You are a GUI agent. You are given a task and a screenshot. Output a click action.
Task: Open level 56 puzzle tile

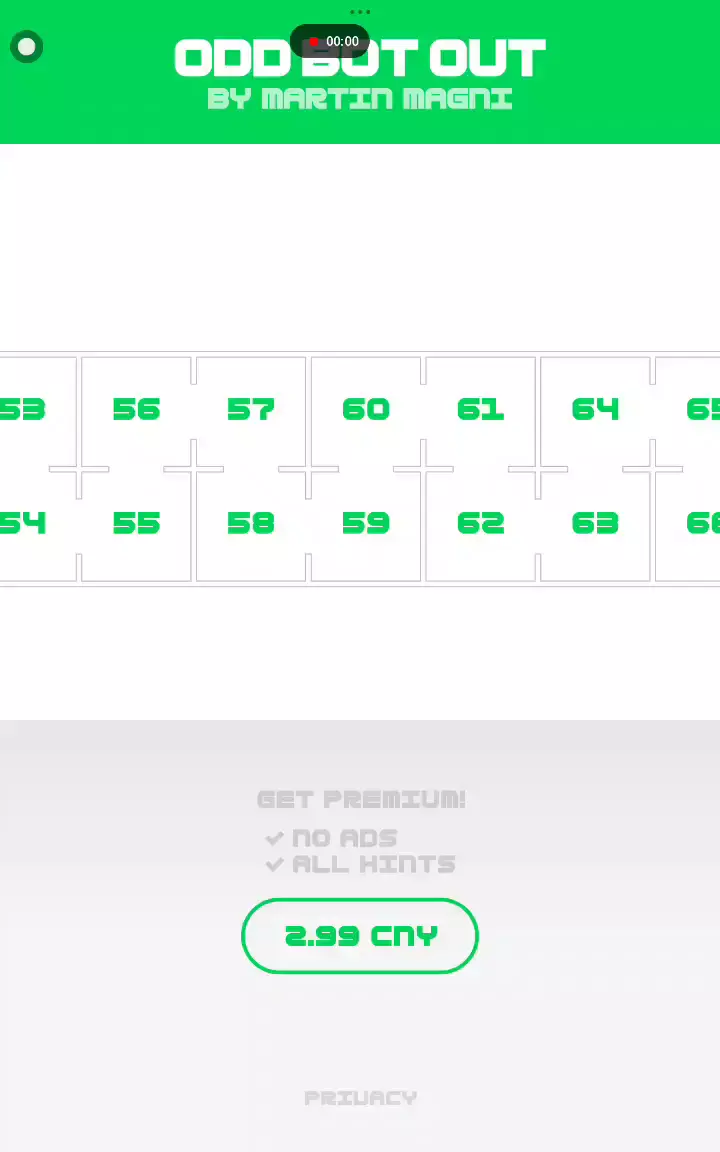tap(136, 409)
